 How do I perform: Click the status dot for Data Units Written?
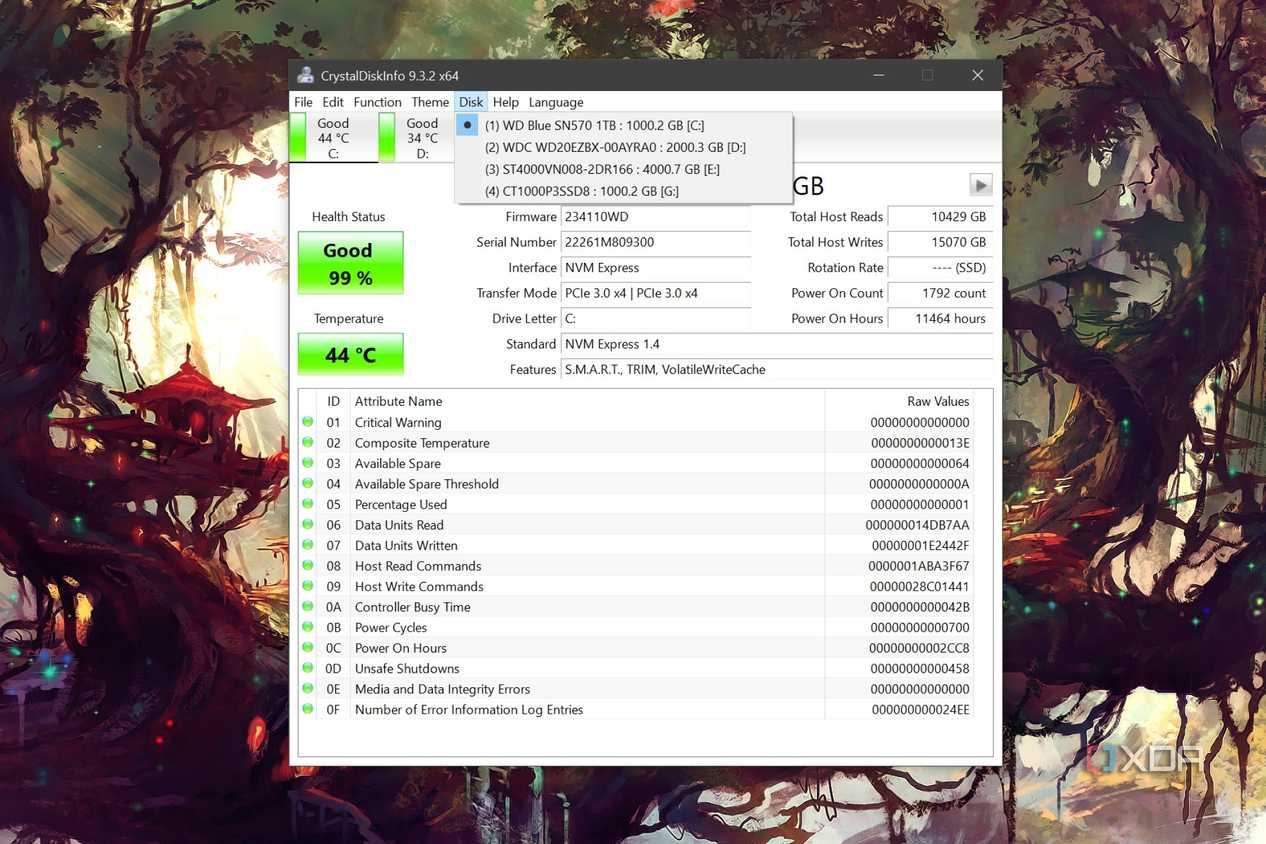coord(308,545)
